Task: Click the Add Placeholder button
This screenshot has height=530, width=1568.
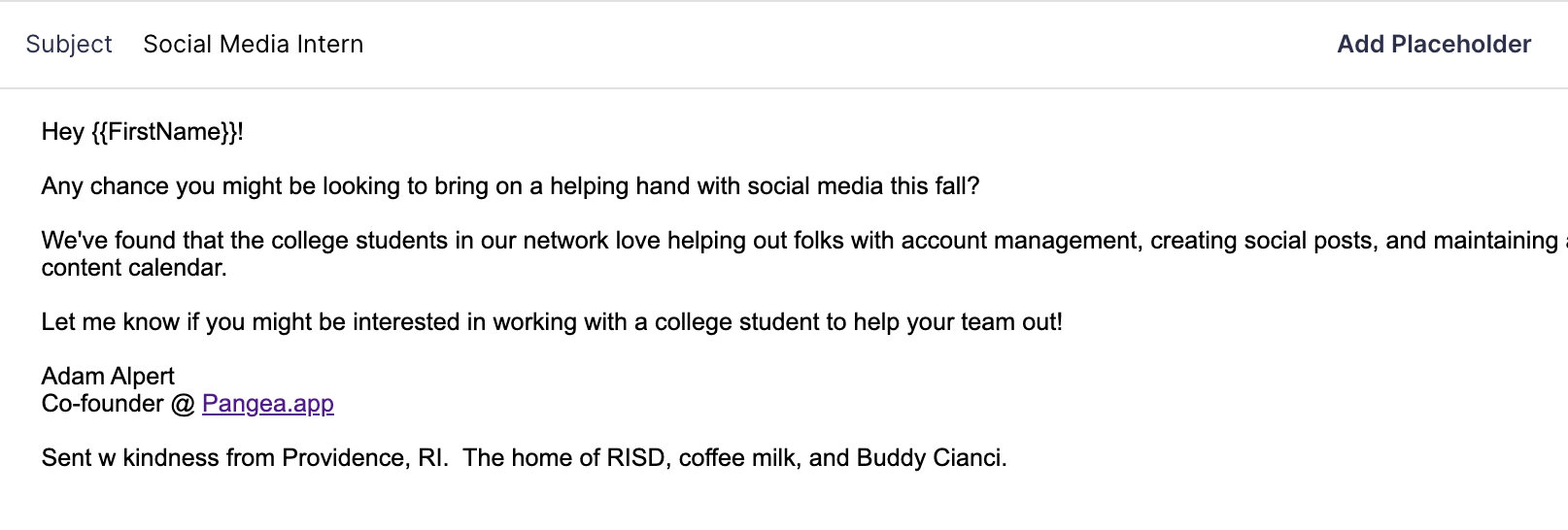Action: (1433, 45)
